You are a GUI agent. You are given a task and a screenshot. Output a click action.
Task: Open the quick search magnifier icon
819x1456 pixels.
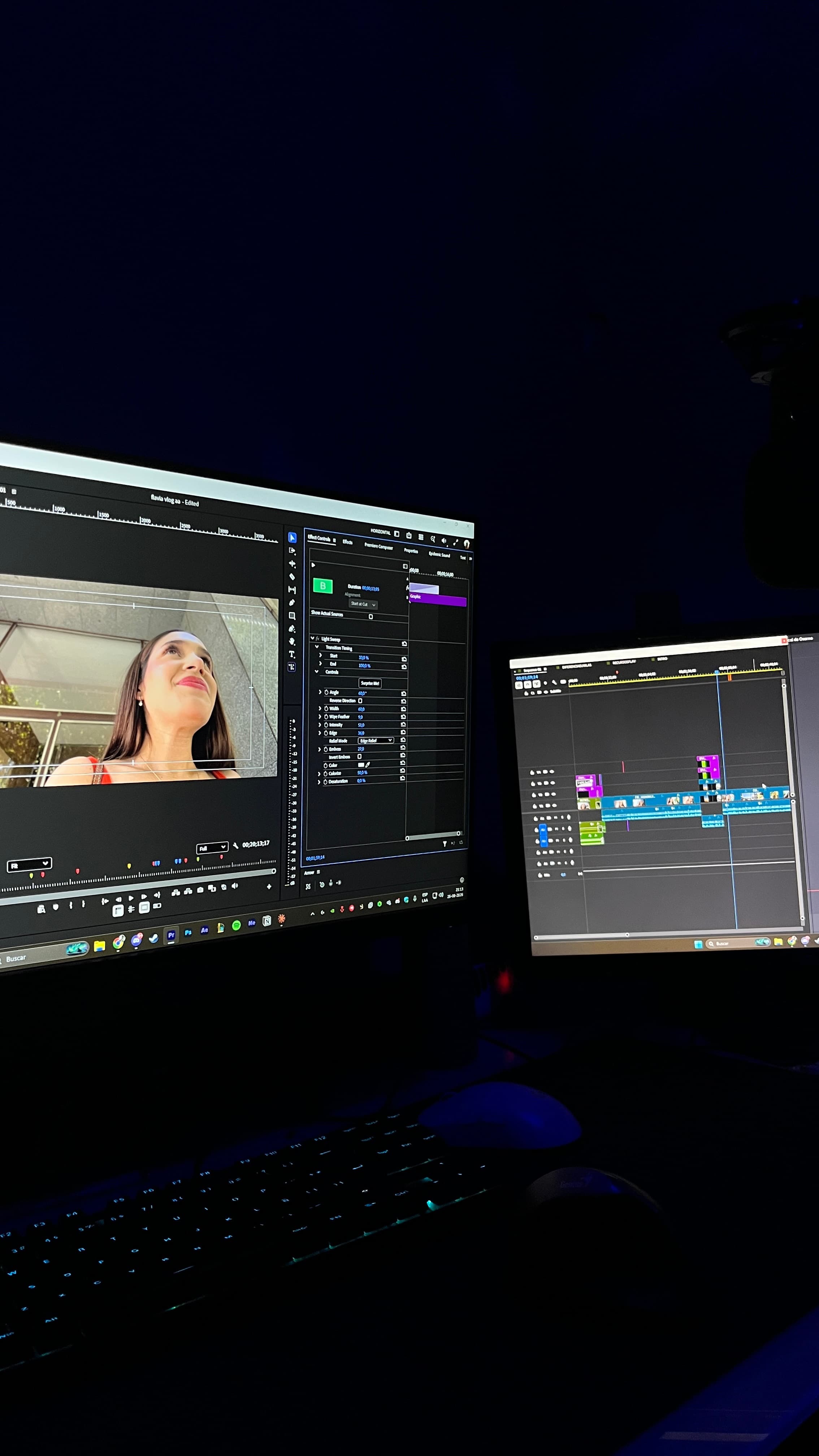[x=433, y=539]
